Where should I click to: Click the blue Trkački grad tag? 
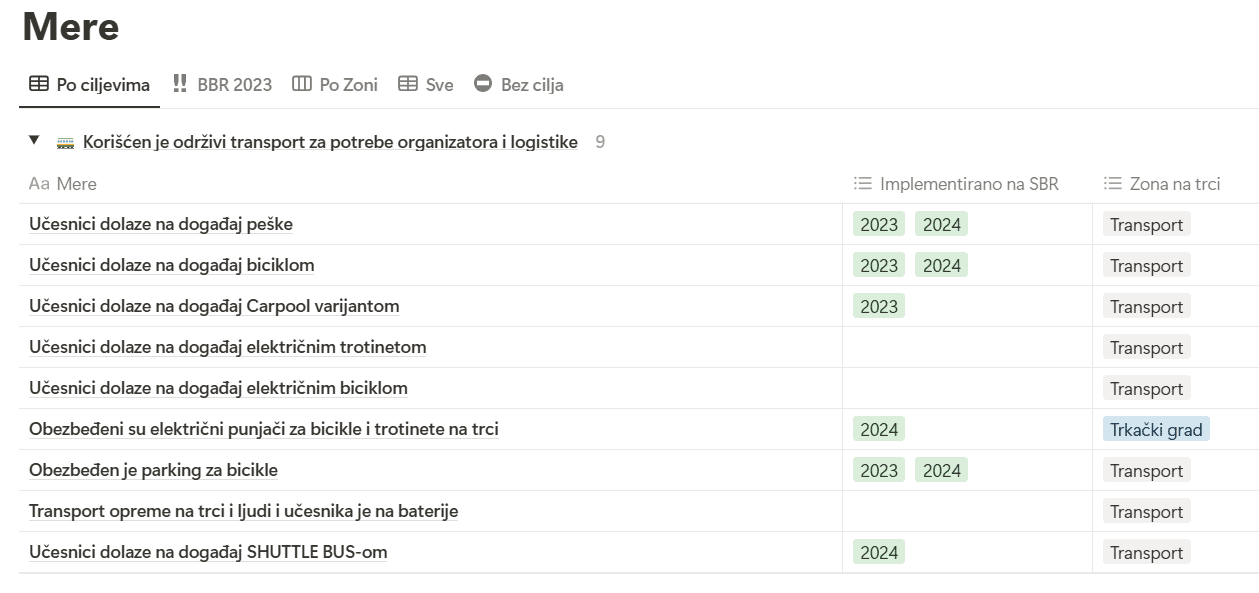pos(1157,429)
